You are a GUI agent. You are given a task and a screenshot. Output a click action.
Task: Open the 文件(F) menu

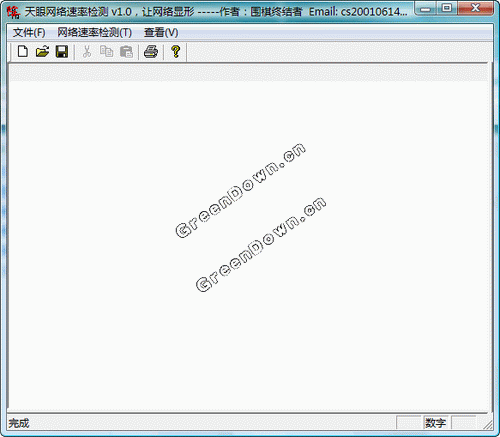(29, 32)
